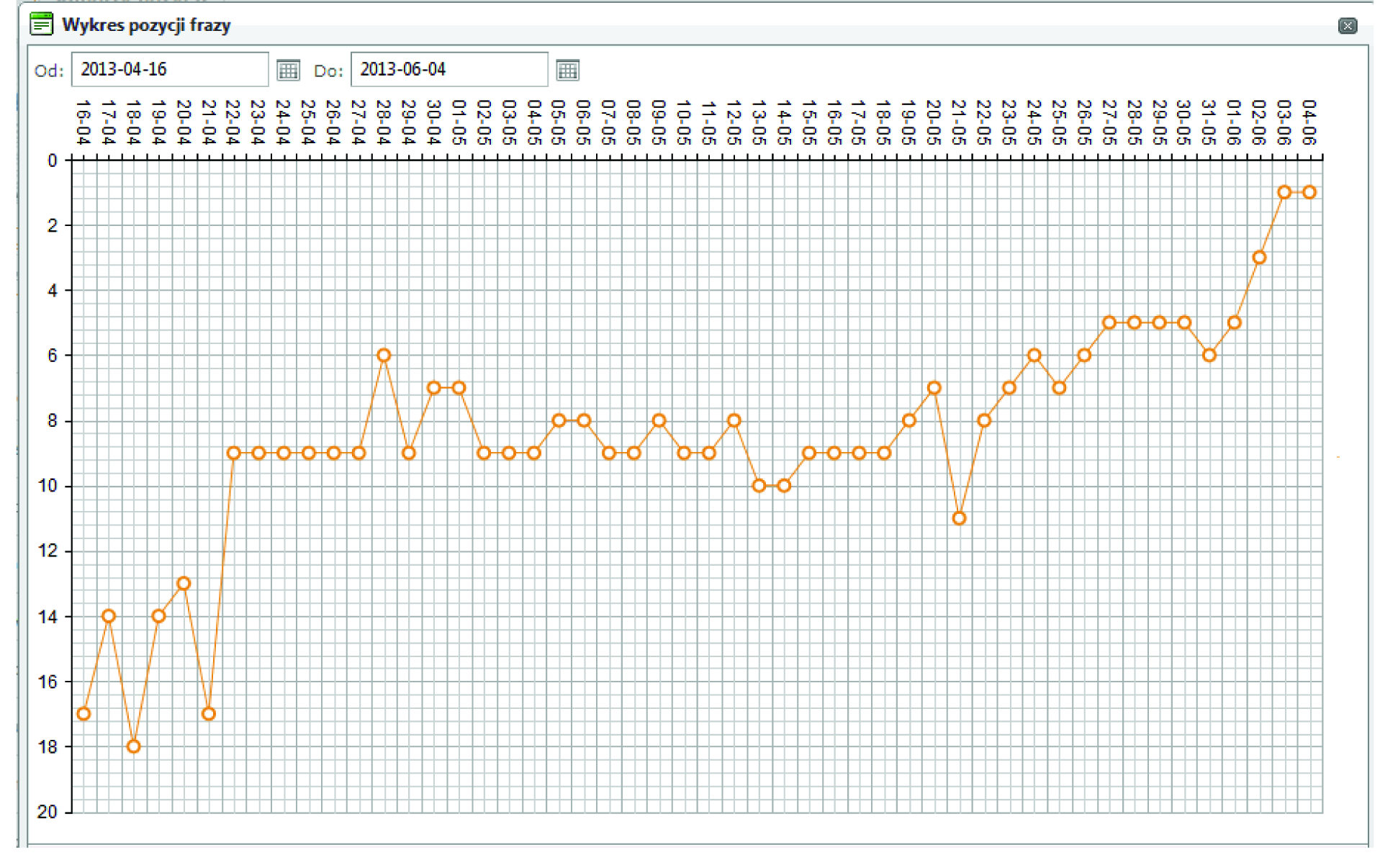Open the calendar picker for the Do date
Screen dimensions: 1398x868
point(567,70)
